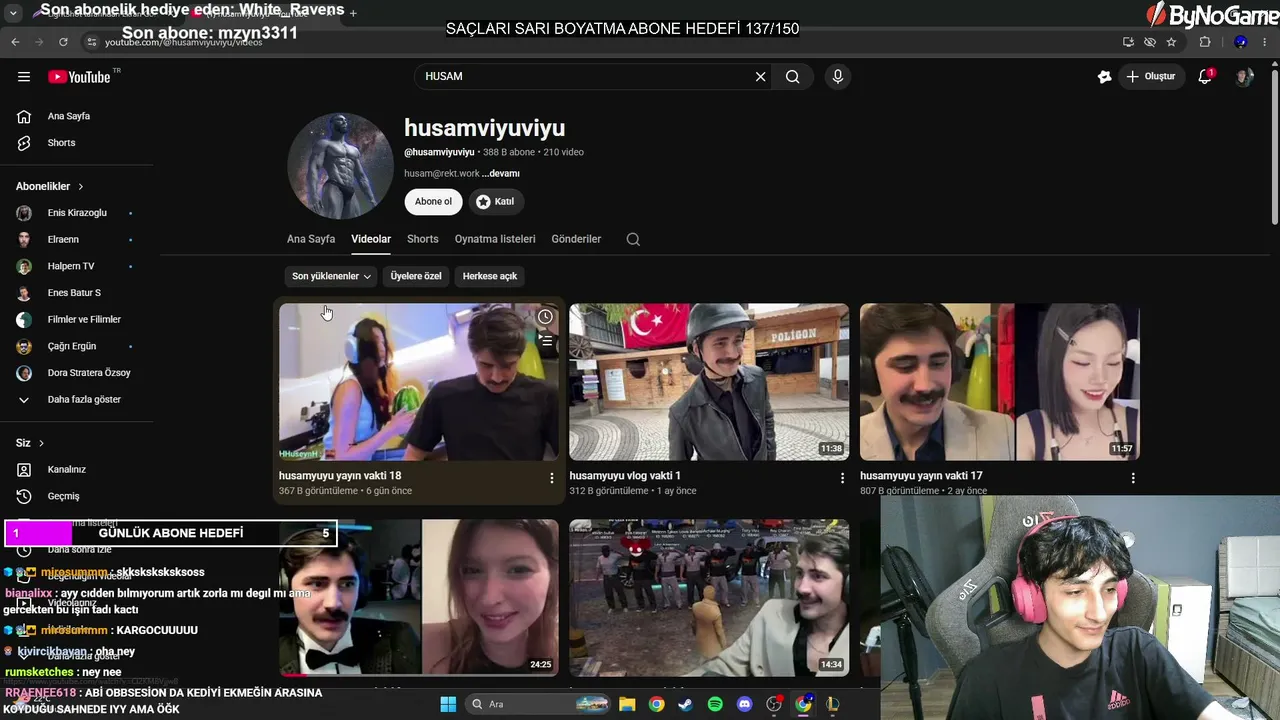The height and width of the screenshot is (720, 1280).
Task: Search within the husamviyuviyu channel
Action: pos(633,239)
